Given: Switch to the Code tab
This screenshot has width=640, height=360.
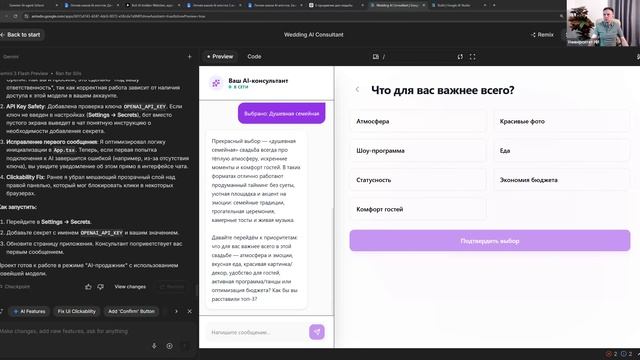Looking at the screenshot, I should 254,56.
